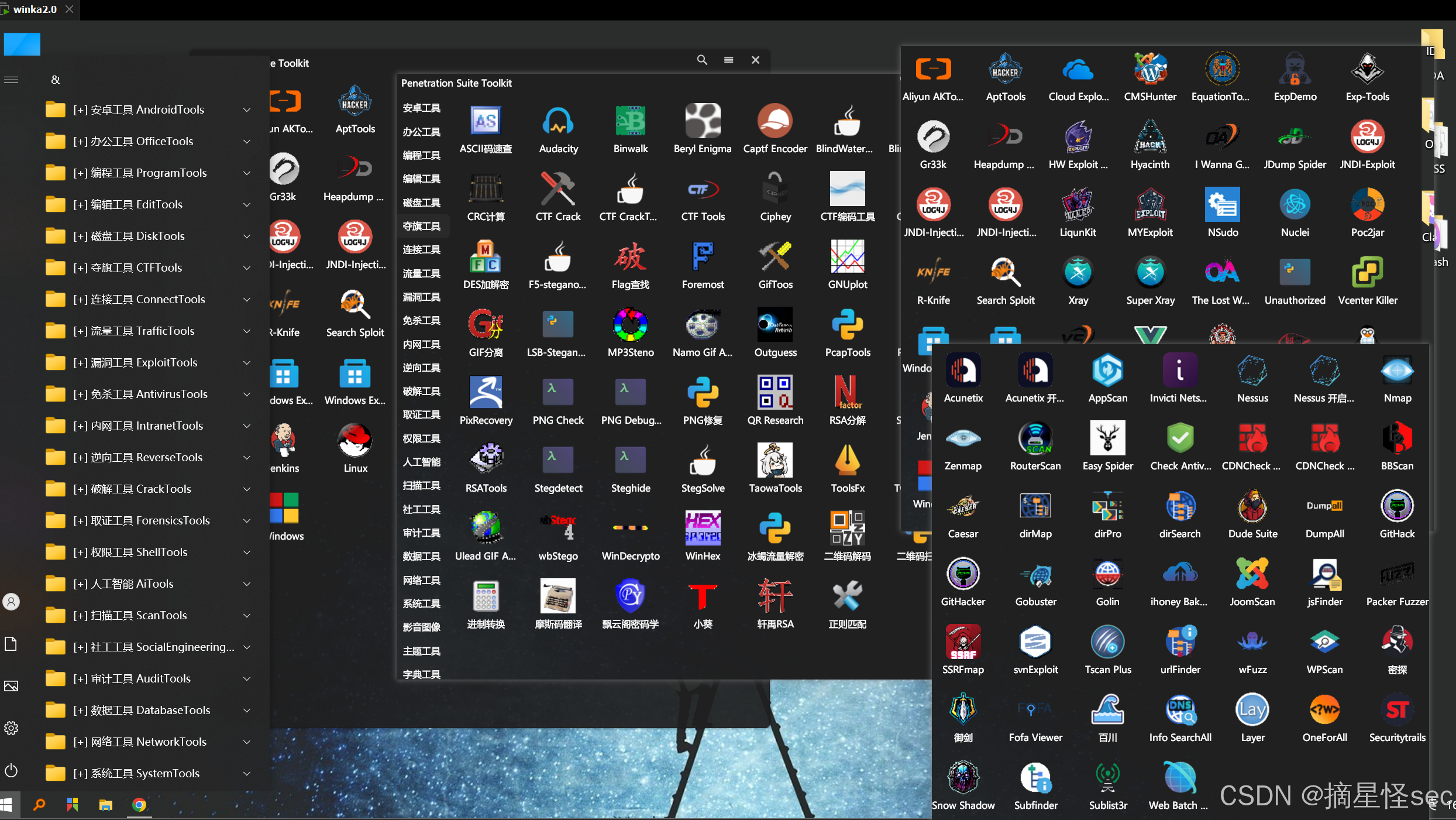The image size is (1456, 820).
Task: Click the search icon in Toolkit header
Action: pyautogui.click(x=702, y=60)
